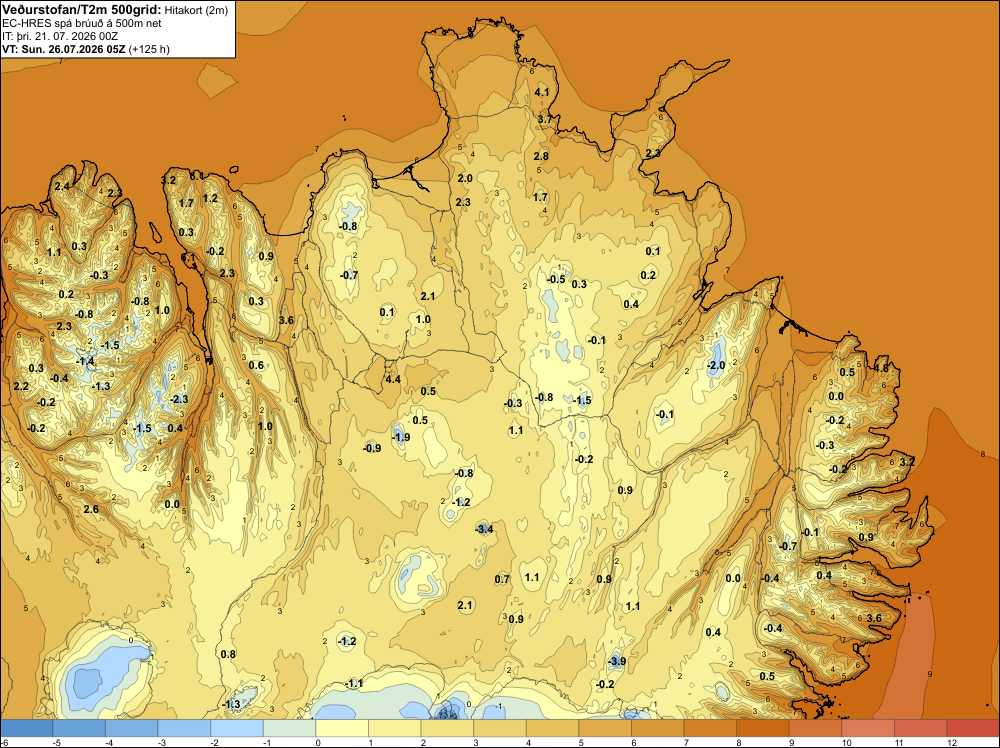Select the red legend swatch right of 12
The height and width of the screenshot is (748, 1000).
(973, 728)
